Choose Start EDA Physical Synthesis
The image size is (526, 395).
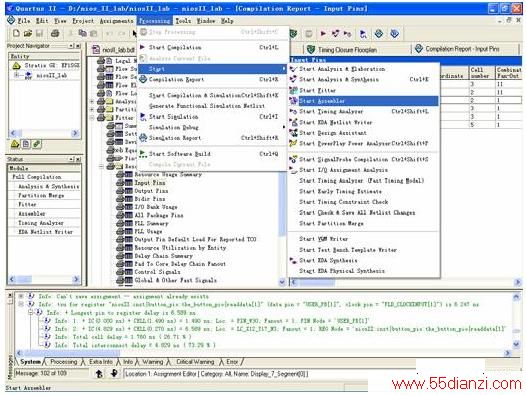[x=364, y=271]
